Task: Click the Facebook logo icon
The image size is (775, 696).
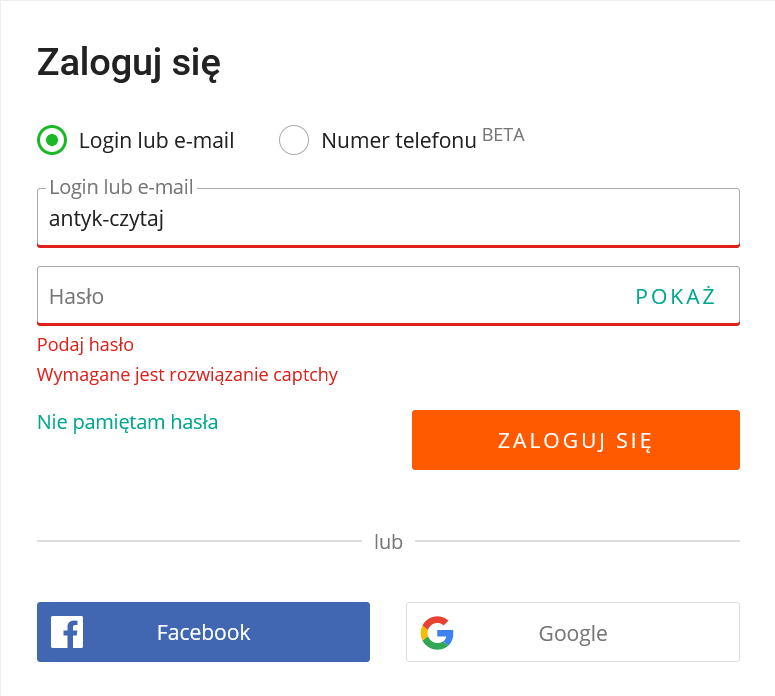Action: coord(67,632)
